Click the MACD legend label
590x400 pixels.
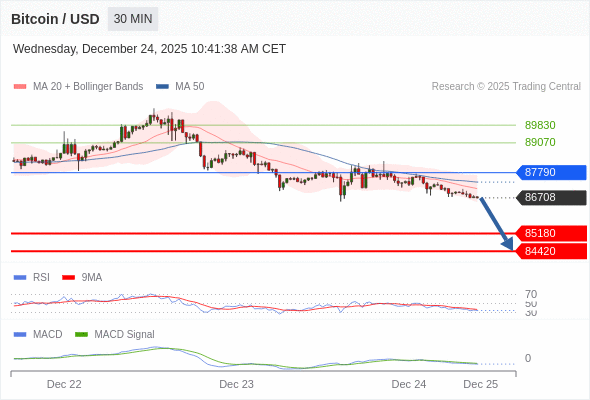[48, 335]
